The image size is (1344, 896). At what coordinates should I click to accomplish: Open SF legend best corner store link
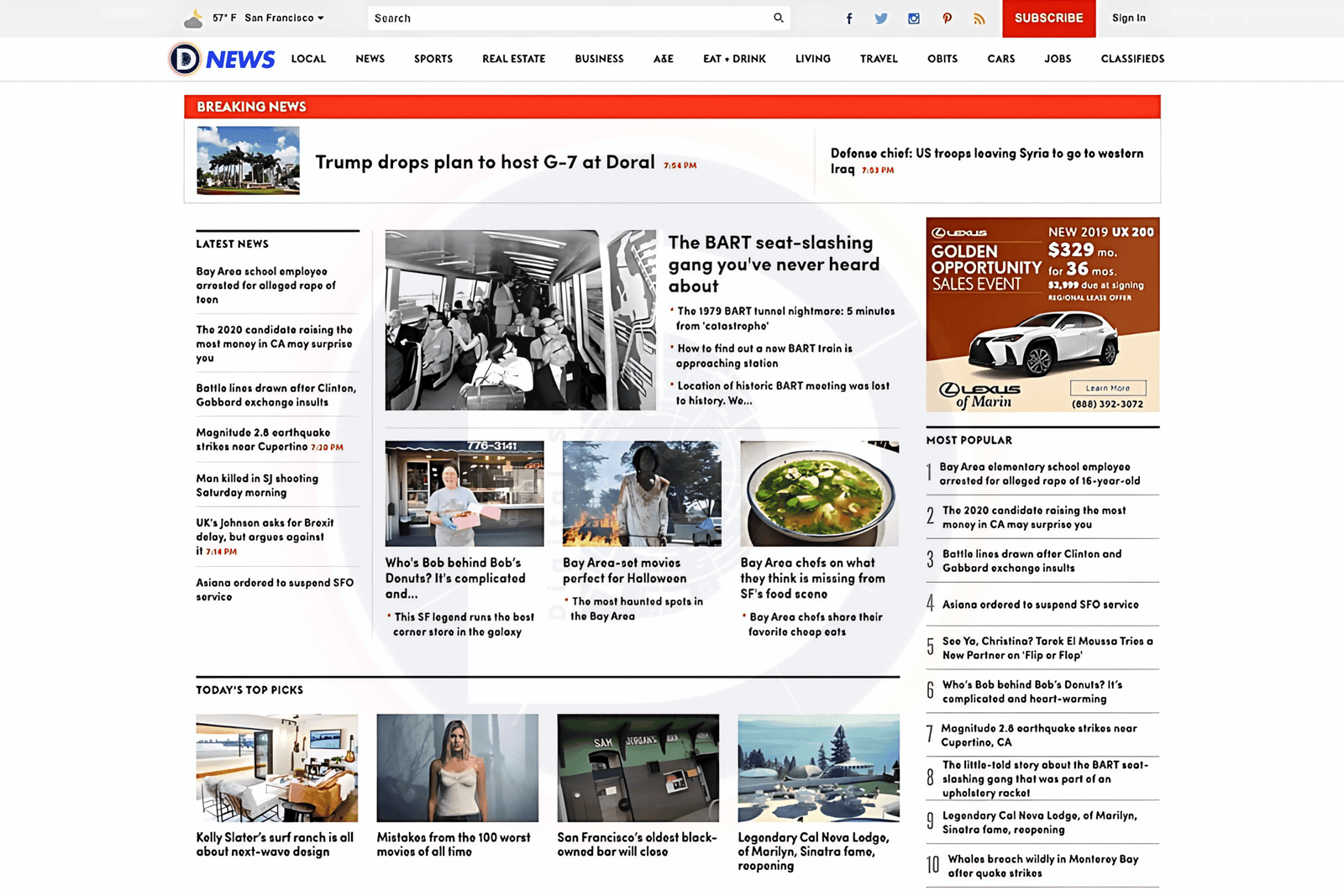(464, 624)
